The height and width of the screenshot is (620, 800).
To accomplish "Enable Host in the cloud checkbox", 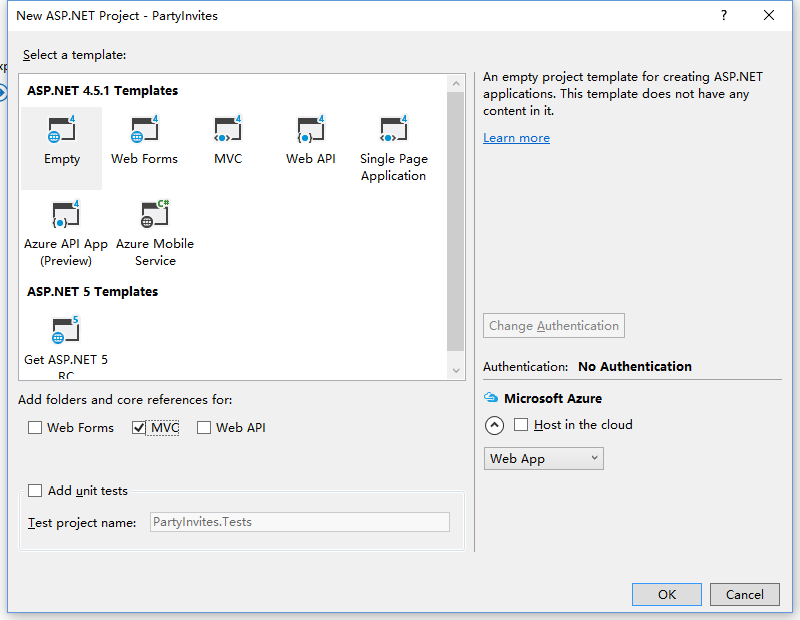I will coord(521,425).
